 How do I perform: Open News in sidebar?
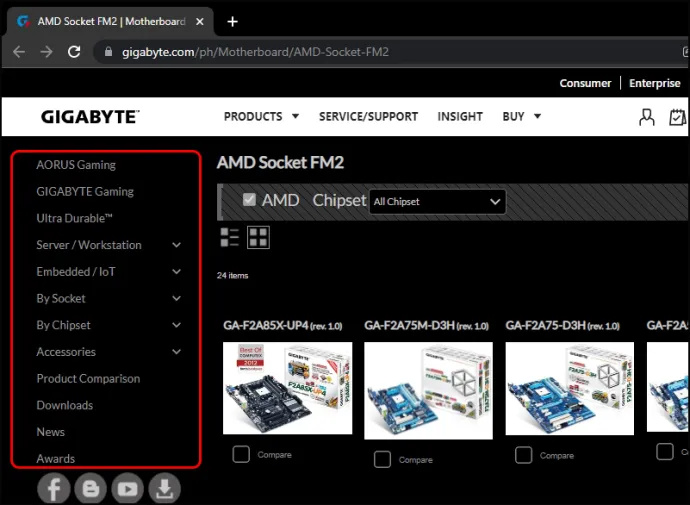pyautogui.click(x=51, y=432)
